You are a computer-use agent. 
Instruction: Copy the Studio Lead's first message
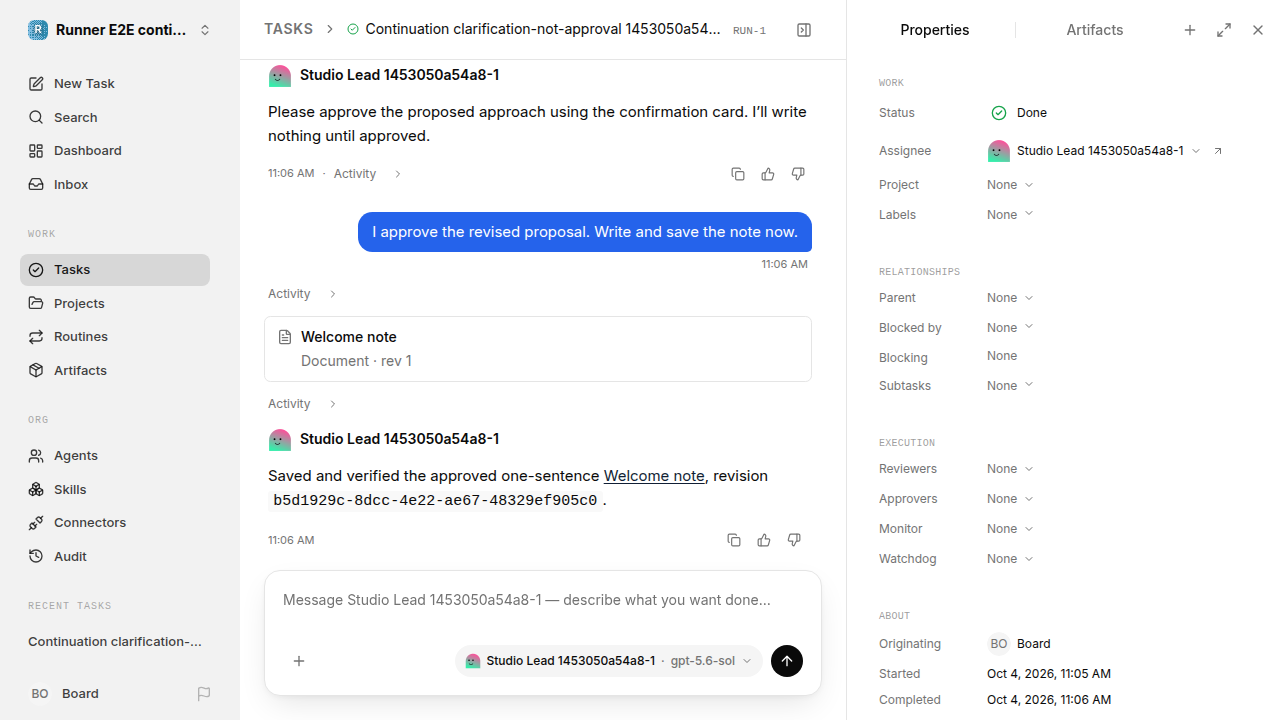click(738, 174)
